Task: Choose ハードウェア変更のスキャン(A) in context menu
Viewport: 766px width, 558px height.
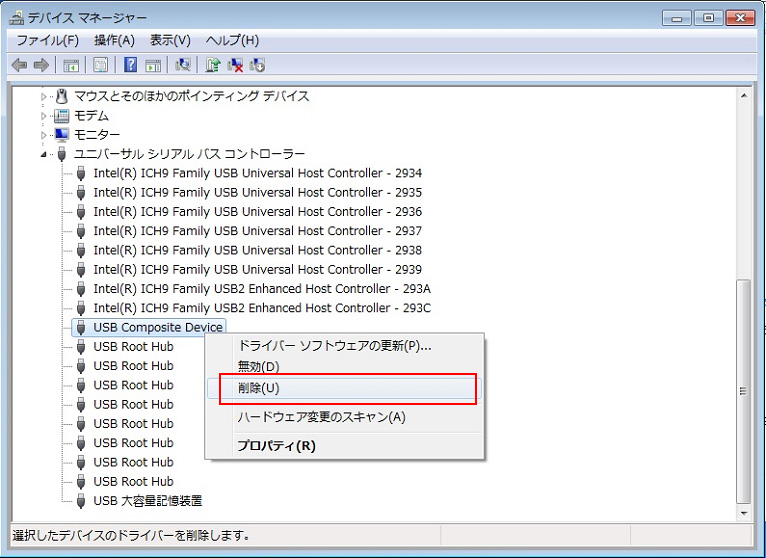Action: (x=344, y=417)
